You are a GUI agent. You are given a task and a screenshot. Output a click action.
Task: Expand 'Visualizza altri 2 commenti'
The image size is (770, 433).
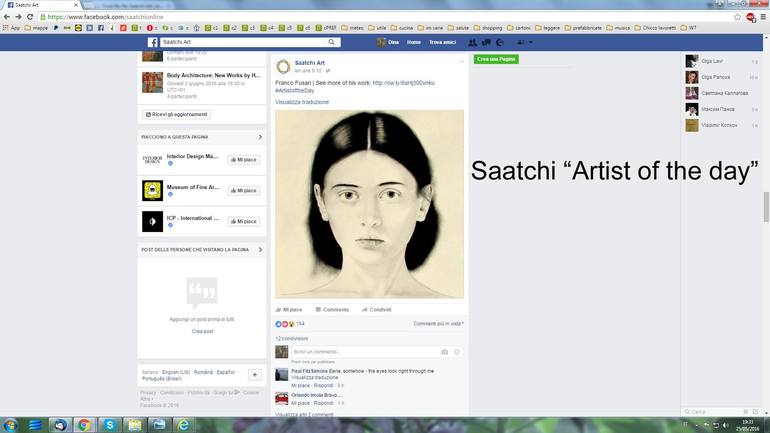[x=304, y=415]
